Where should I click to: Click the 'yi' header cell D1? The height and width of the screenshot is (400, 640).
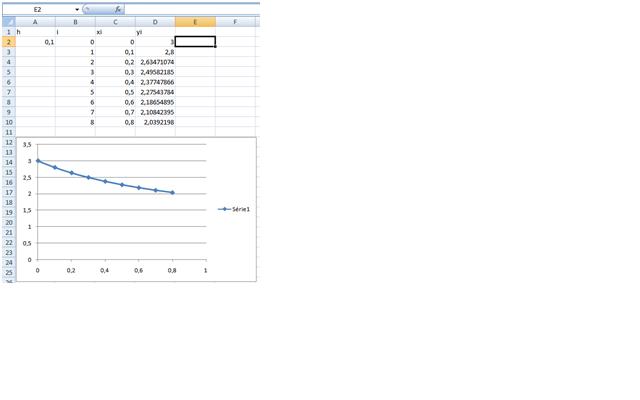click(155, 32)
